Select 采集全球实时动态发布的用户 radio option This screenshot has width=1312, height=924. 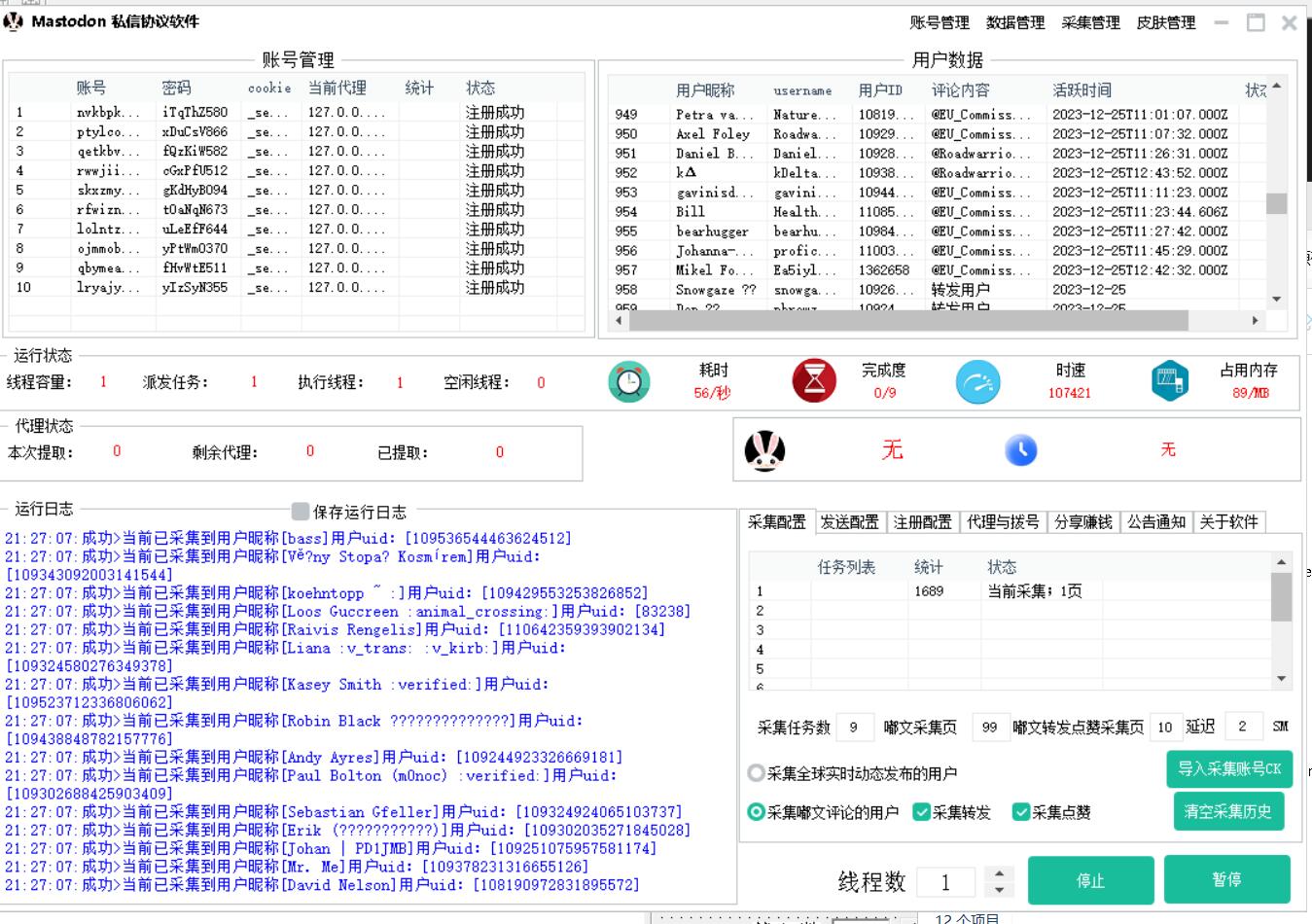pyautogui.click(x=756, y=773)
